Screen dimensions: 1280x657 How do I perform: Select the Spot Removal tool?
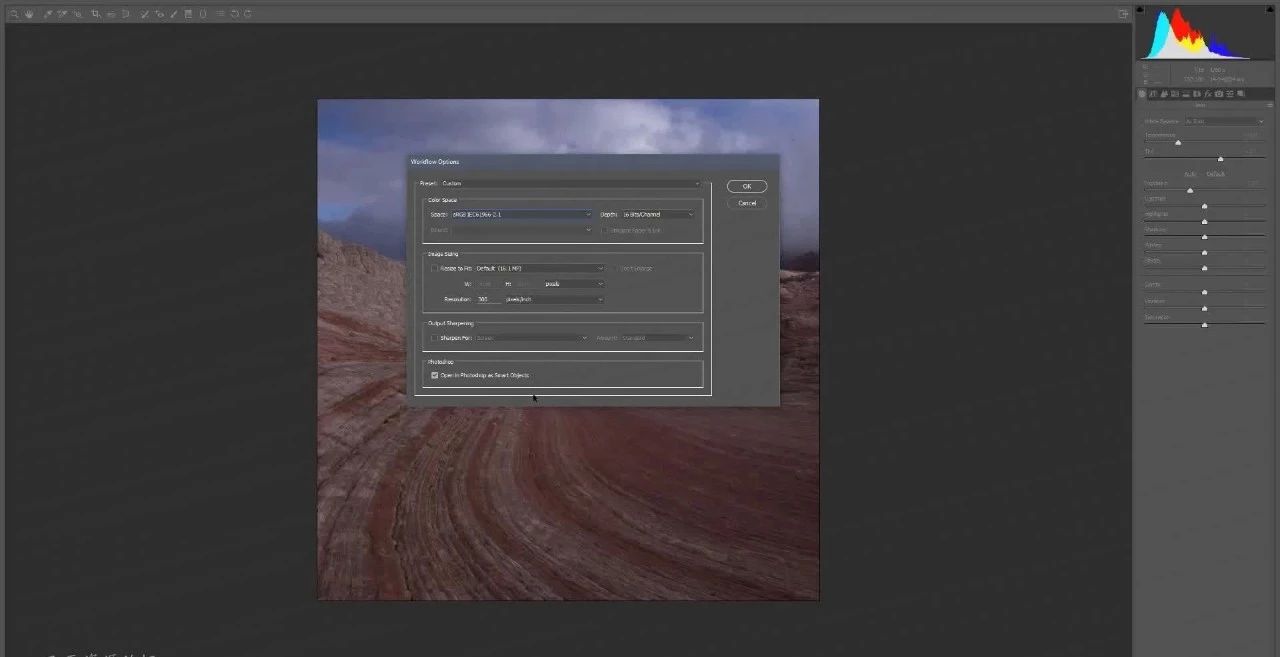click(x=144, y=14)
